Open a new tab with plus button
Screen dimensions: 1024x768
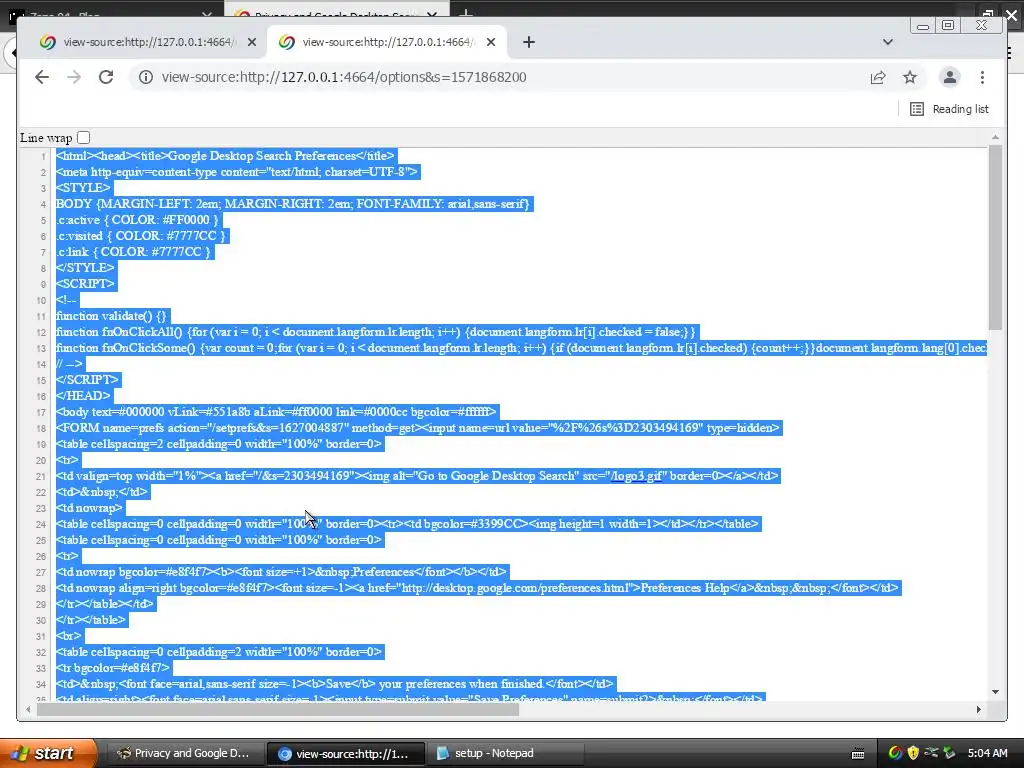click(x=529, y=42)
